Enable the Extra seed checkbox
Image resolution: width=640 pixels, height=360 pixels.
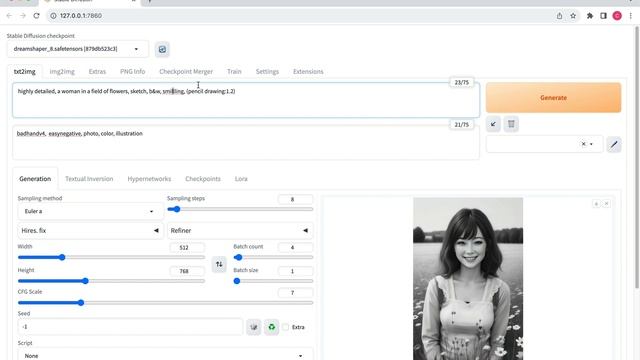[x=286, y=327]
